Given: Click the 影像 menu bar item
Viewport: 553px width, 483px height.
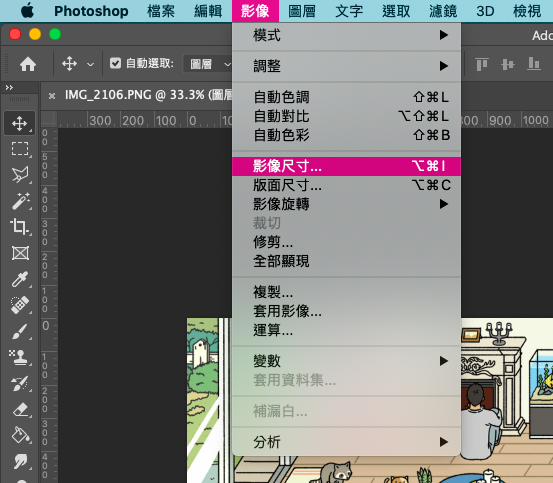Looking at the screenshot, I should [x=255, y=11].
